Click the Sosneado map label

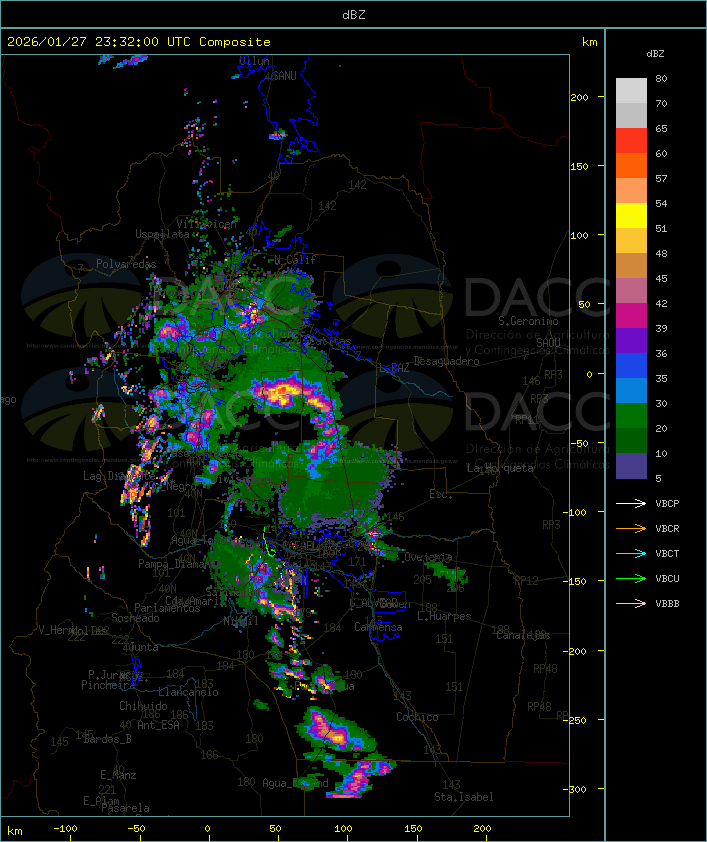[135, 618]
